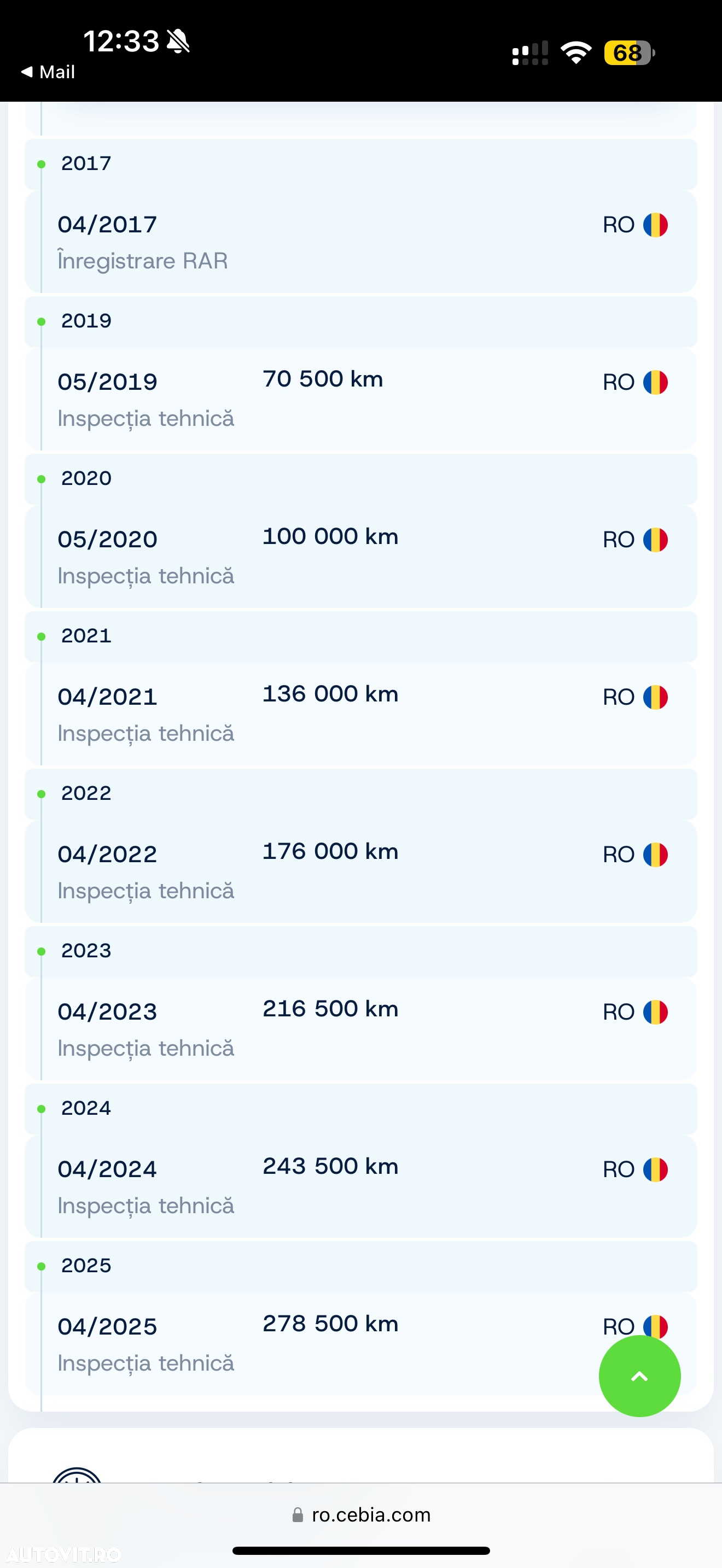Tap the Romanian flag icon on the 04/2022 entry
Image resolution: width=722 pixels, height=1568 pixels.
point(656,855)
